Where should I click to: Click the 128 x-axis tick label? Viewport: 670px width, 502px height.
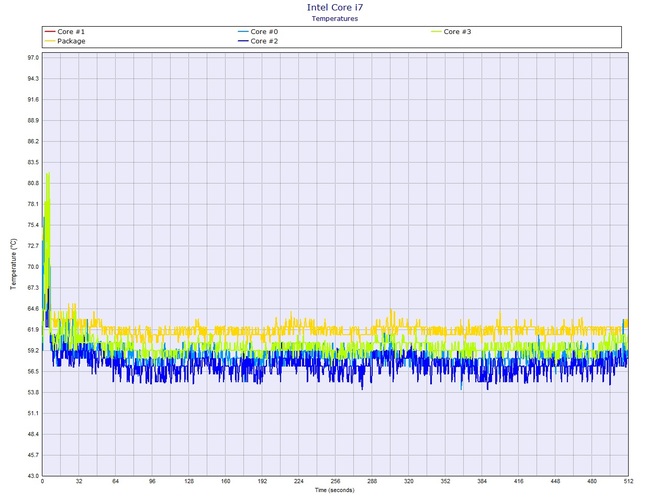pyautogui.click(x=189, y=481)
